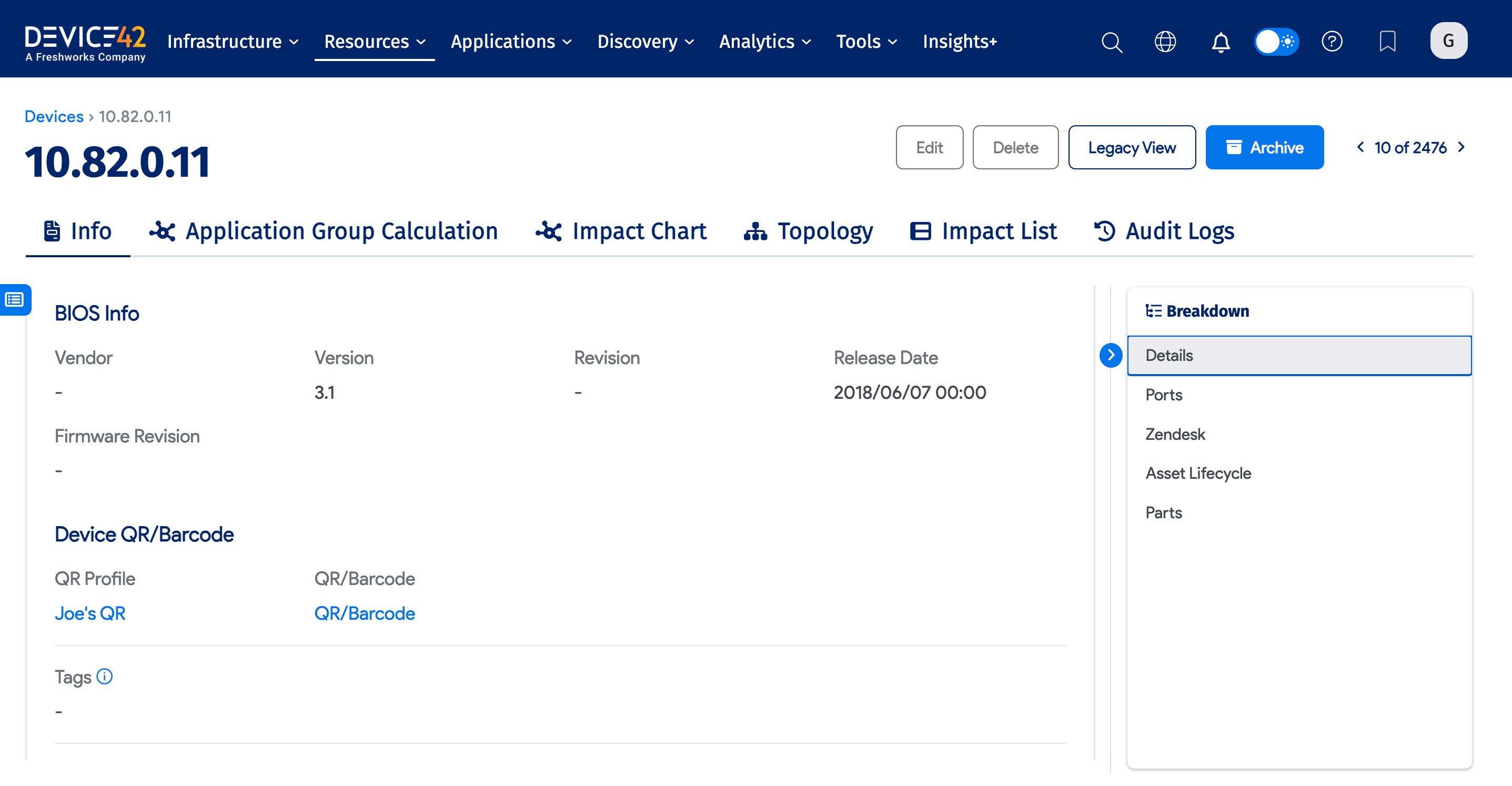Collapse breakdown panel with blue arrow
Image resolution: width=1512 pixels, height=786 pixels.
[x=1110, y=355]
